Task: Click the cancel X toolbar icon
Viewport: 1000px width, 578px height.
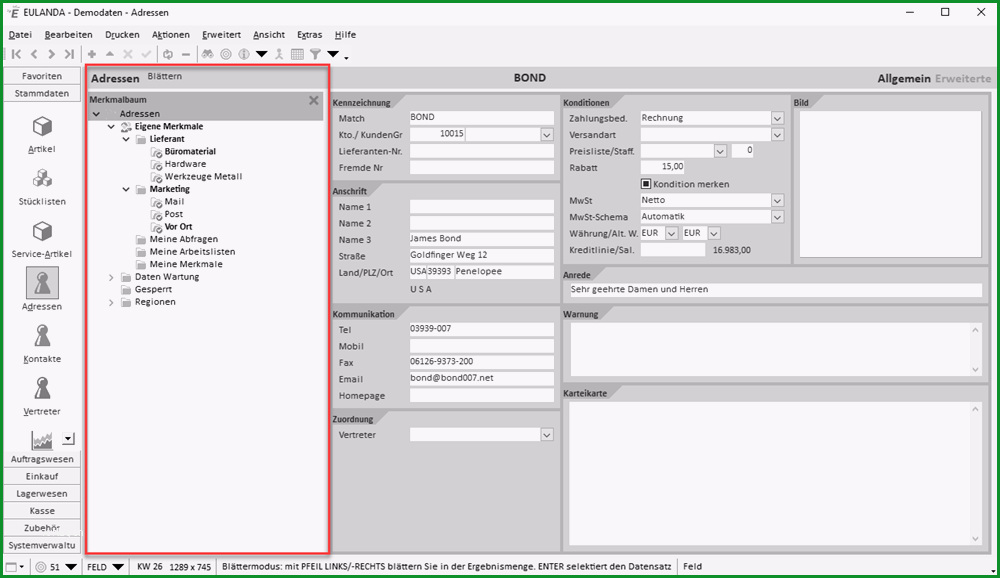Action: click(128, 54)
